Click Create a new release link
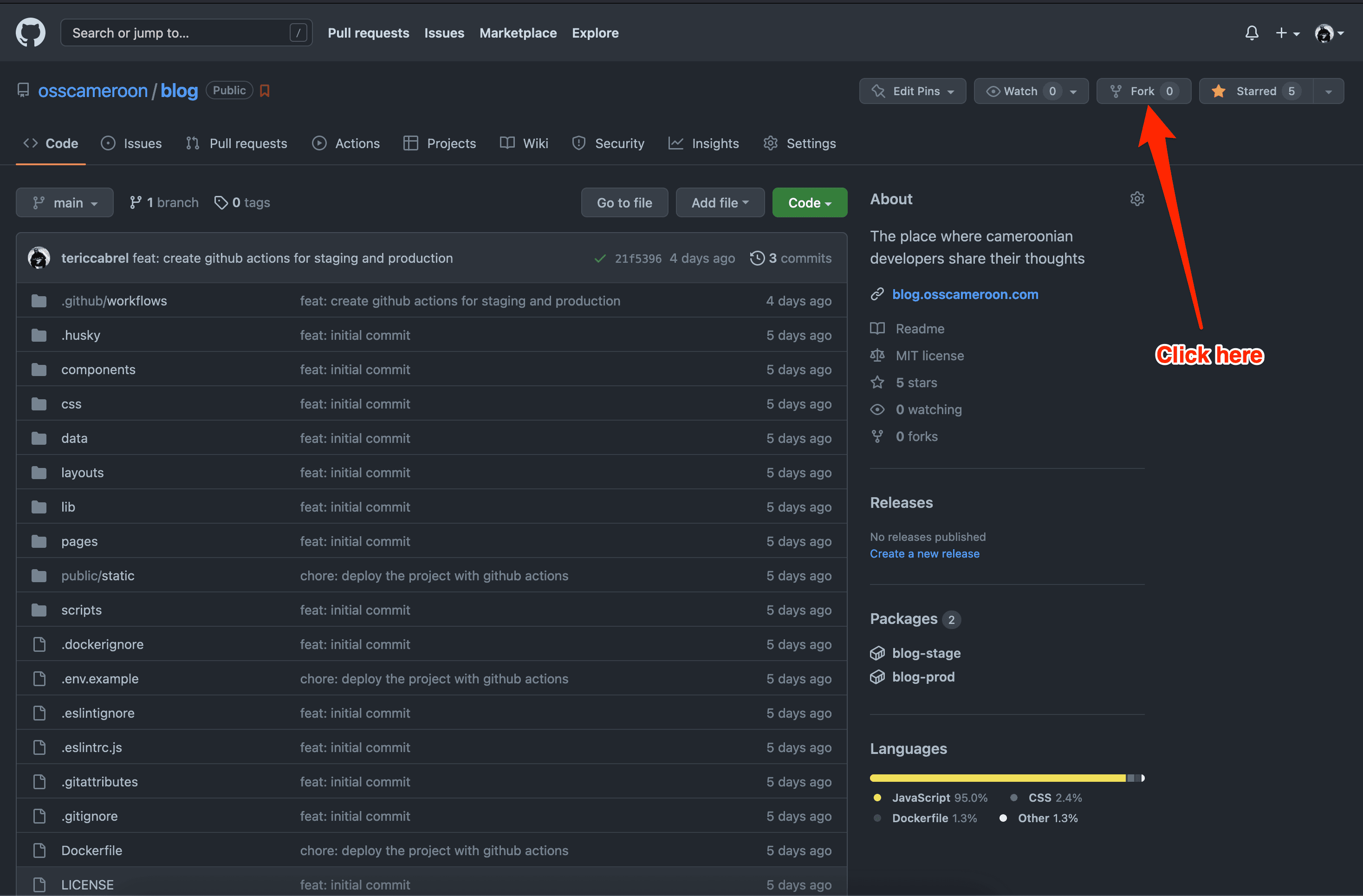1363x896 pixels. coord(924,554)
